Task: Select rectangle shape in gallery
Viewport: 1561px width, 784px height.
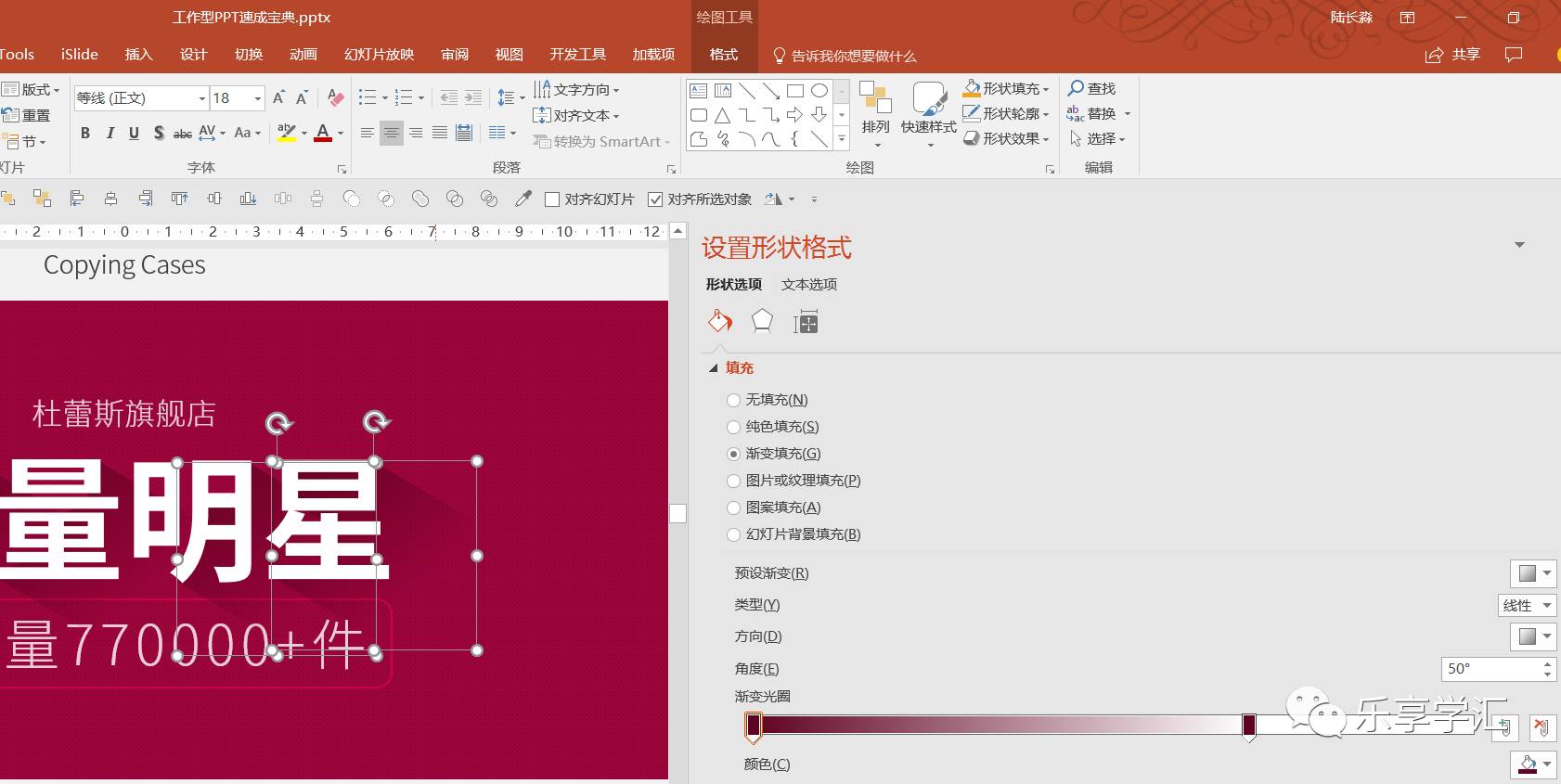Action: 795,91
